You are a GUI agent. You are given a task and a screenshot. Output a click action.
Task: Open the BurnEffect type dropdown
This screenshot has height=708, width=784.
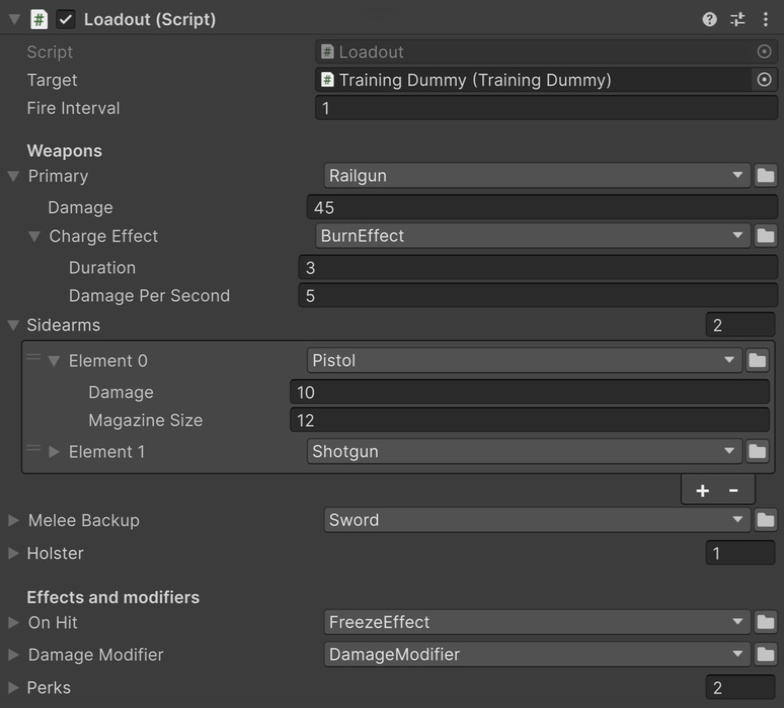[x=533, y=236]
